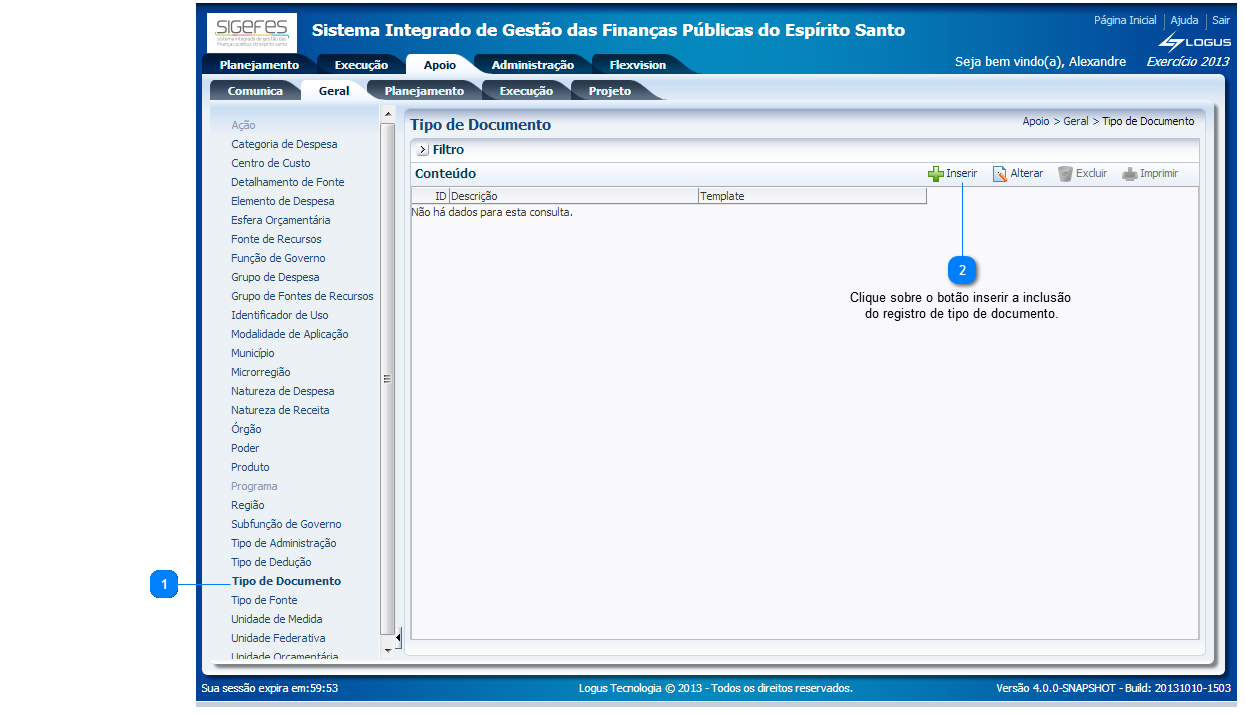The image size is (1245, 715).
Task: Collapse the sidebar with the splitter arrow
Action: click(398, 637)
